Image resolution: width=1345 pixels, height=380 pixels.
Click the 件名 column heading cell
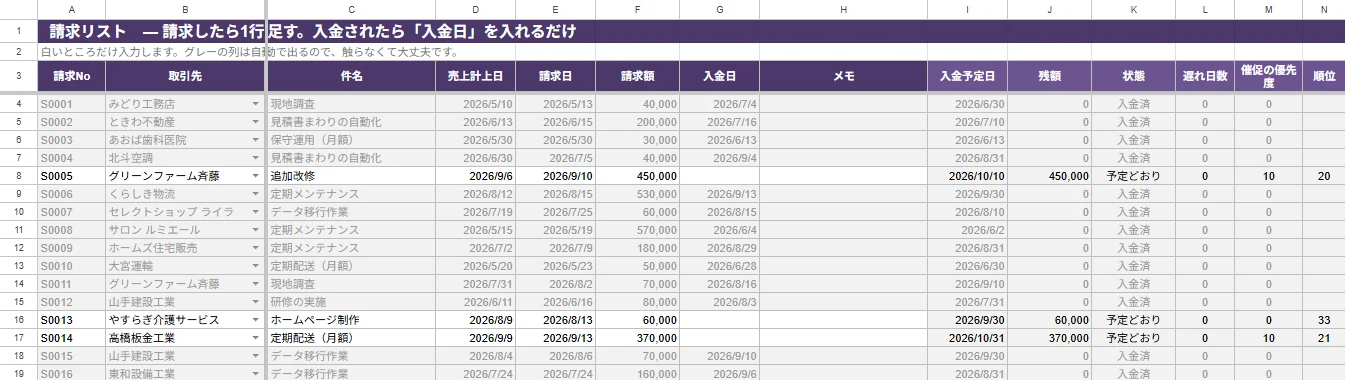click(351, 76)
